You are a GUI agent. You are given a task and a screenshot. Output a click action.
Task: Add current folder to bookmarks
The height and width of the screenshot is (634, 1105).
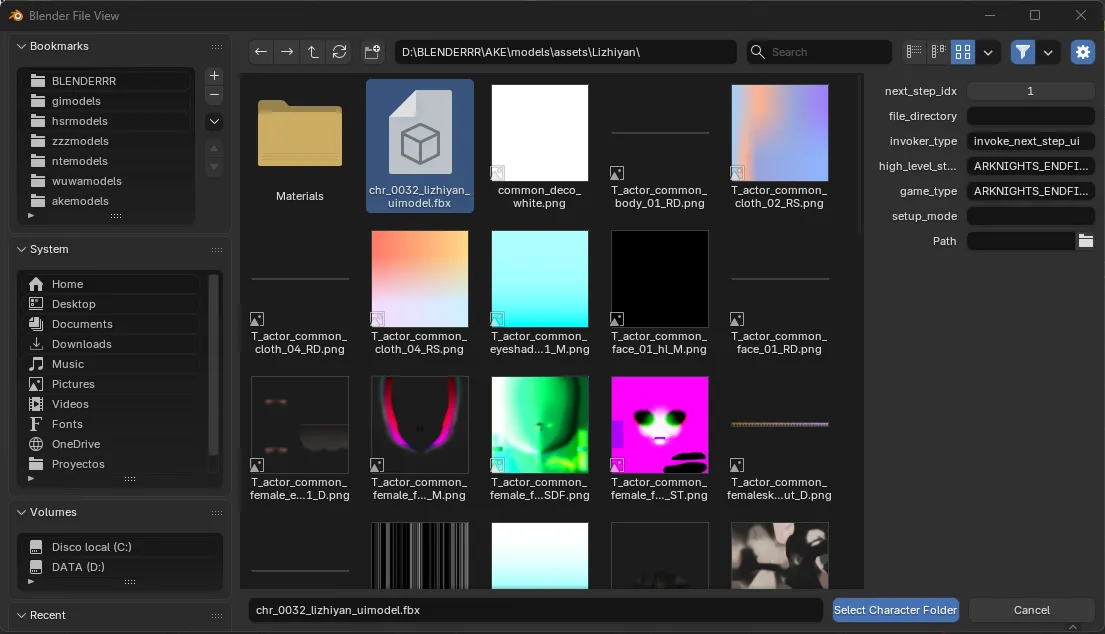point(214,75)
